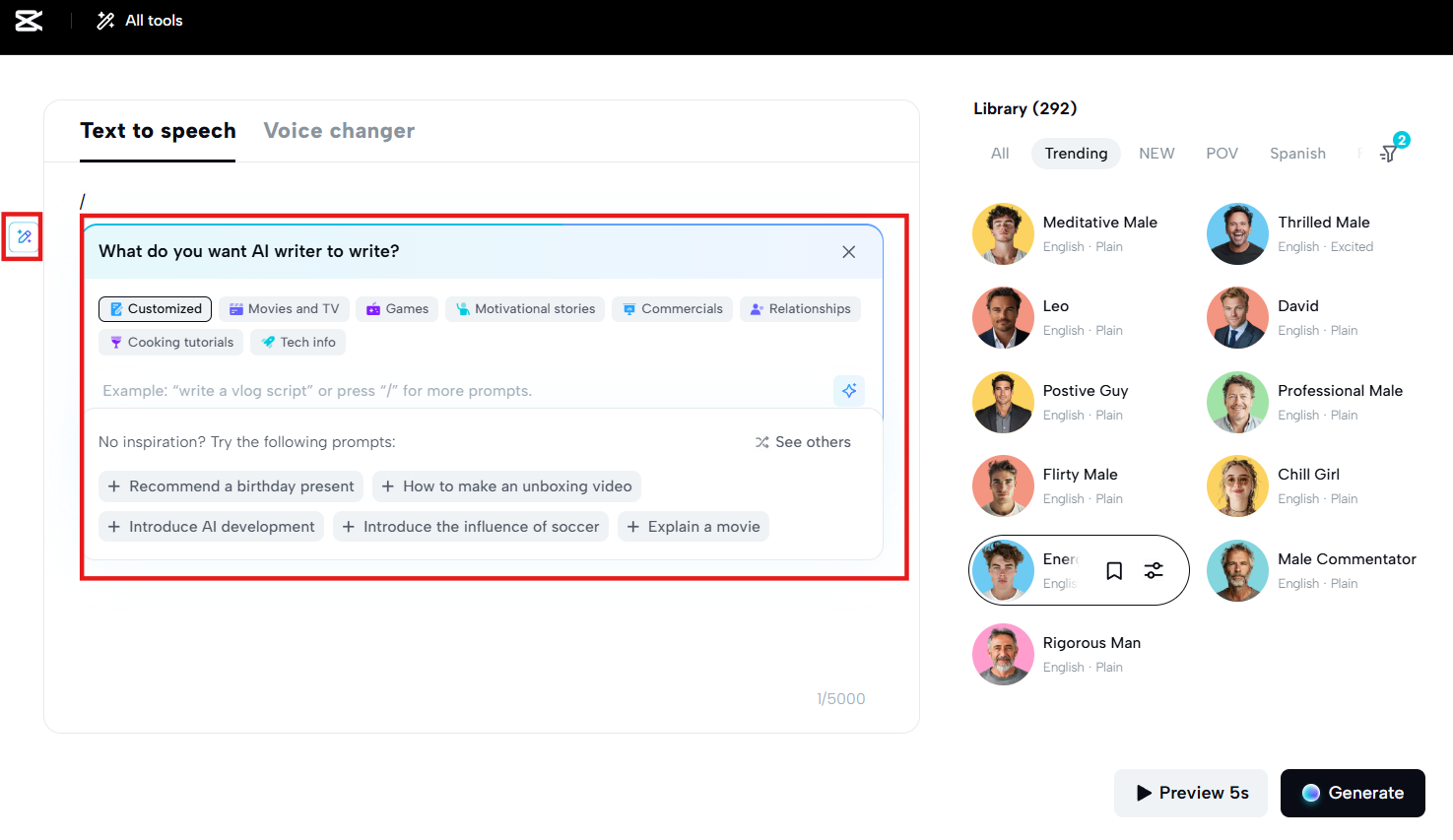
Task: Add the Introduce AI development prompt
Action: (x=212, y=527)
